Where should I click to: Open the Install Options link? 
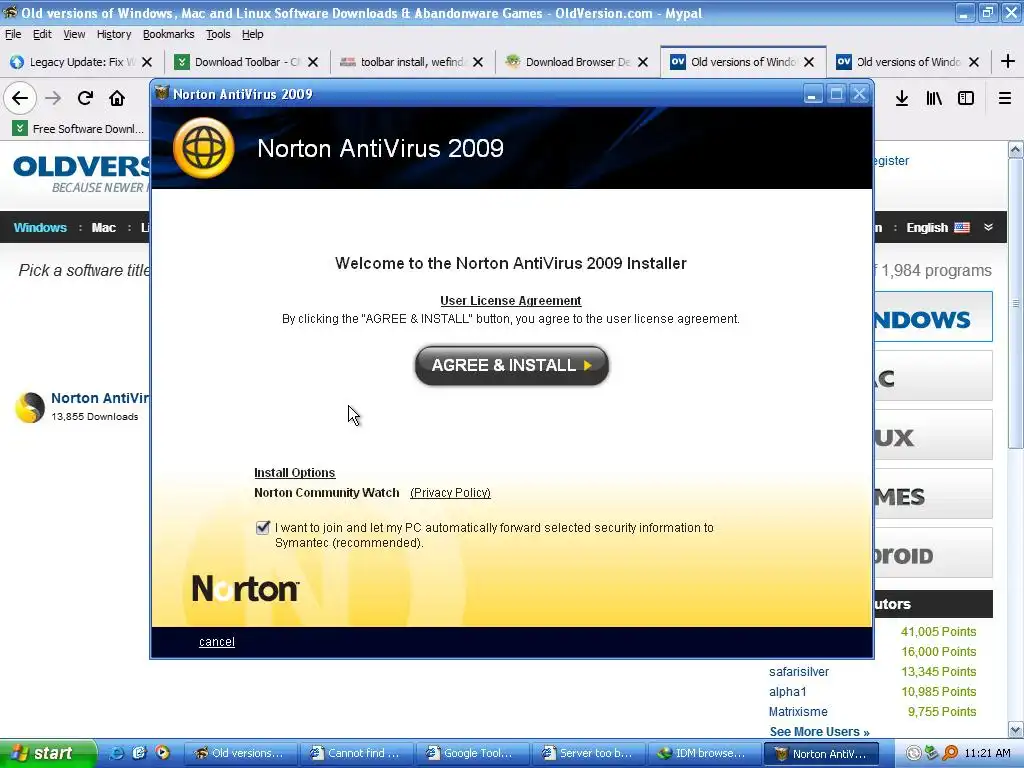pos(295,473)
